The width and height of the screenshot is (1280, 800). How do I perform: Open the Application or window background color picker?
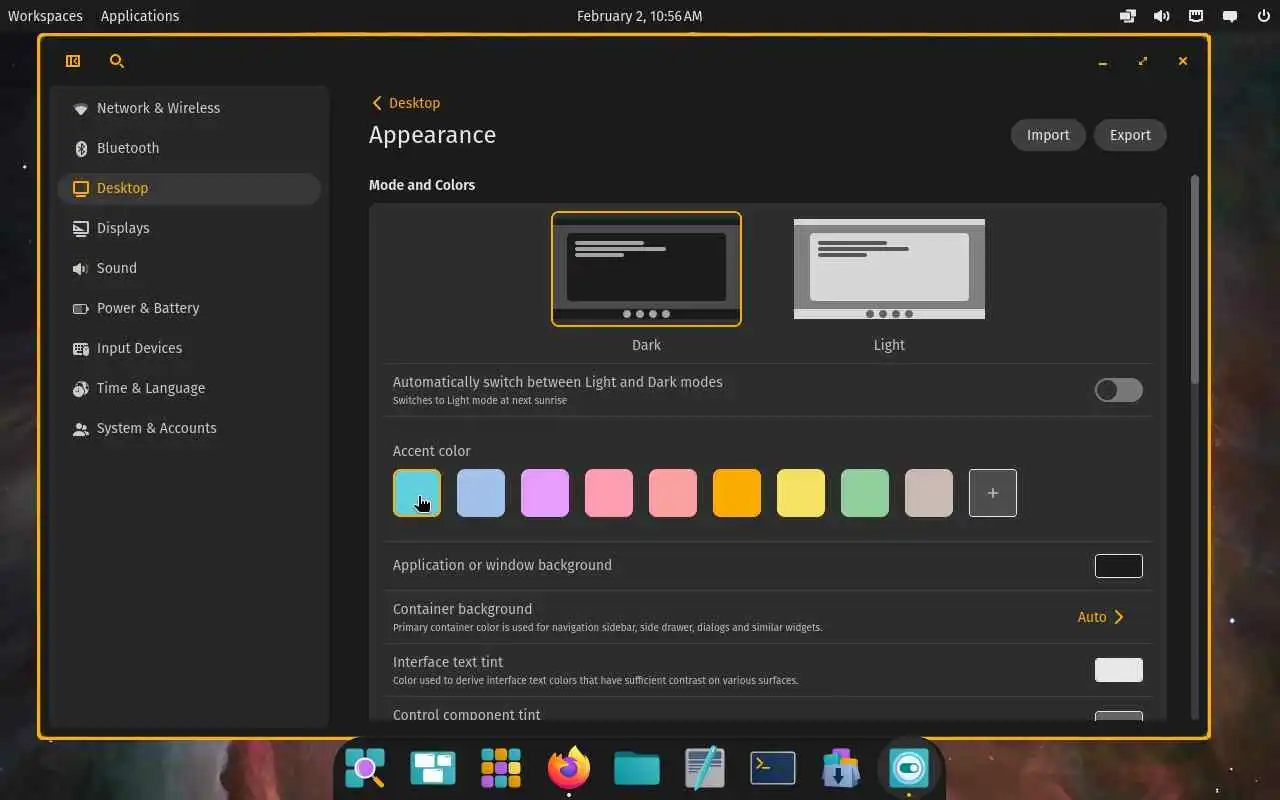pos(1118,566)
